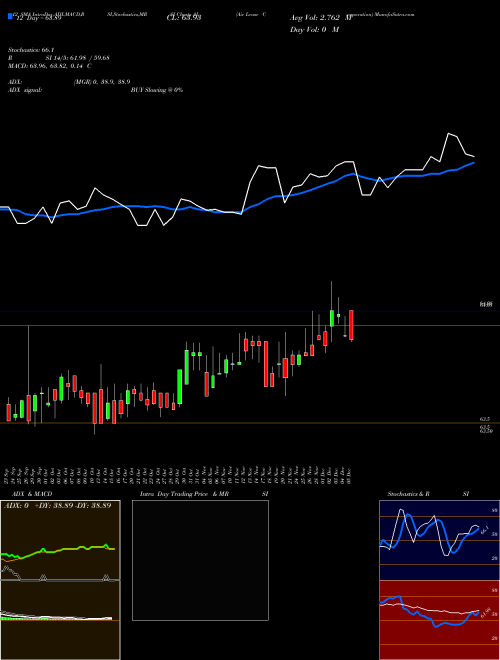Screen dimensions: 500x660
Task: Click the blue moving average line end point
Action: click(x=474, y=162)
